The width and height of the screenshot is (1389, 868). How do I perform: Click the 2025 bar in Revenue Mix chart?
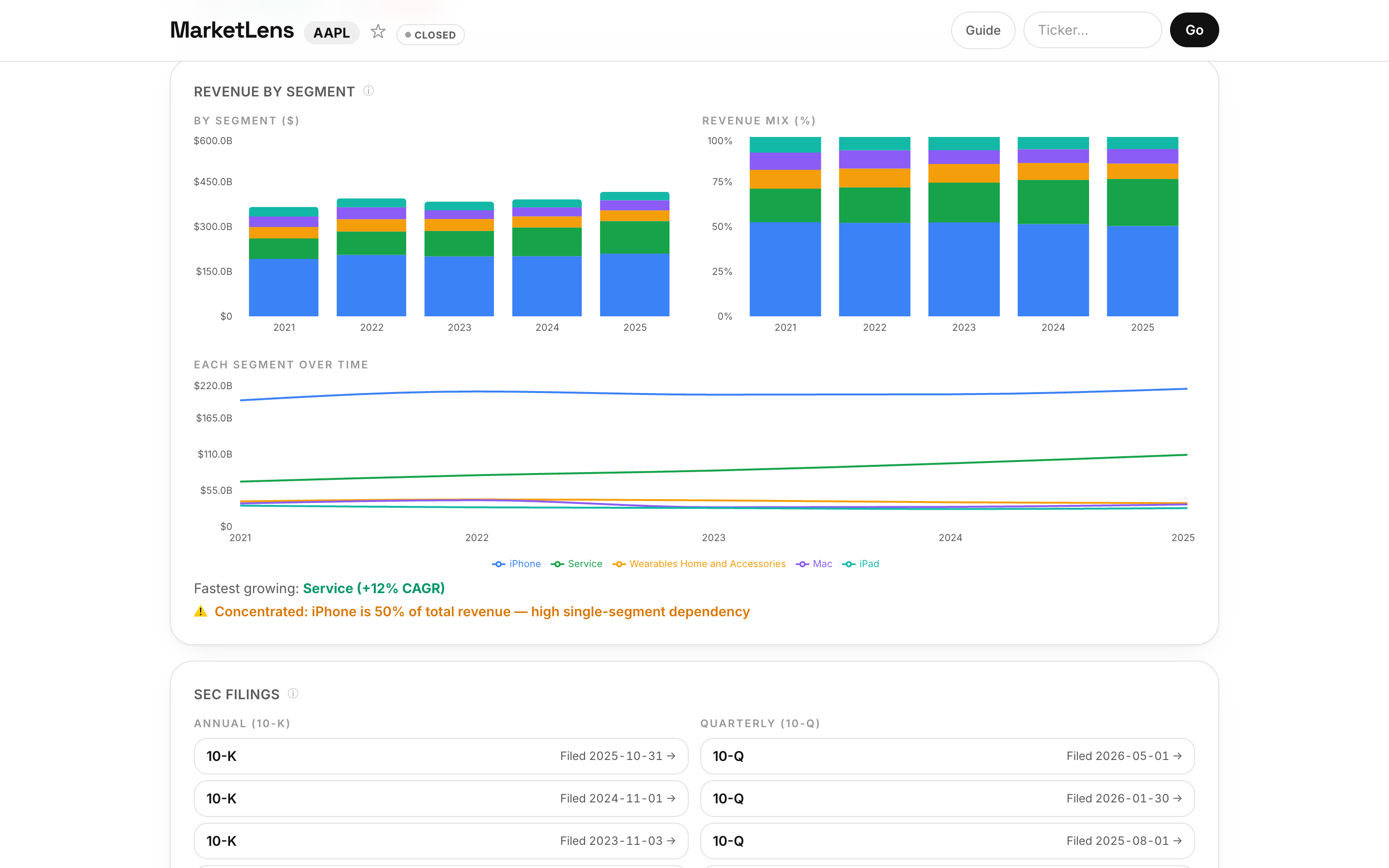(1142, 227)
